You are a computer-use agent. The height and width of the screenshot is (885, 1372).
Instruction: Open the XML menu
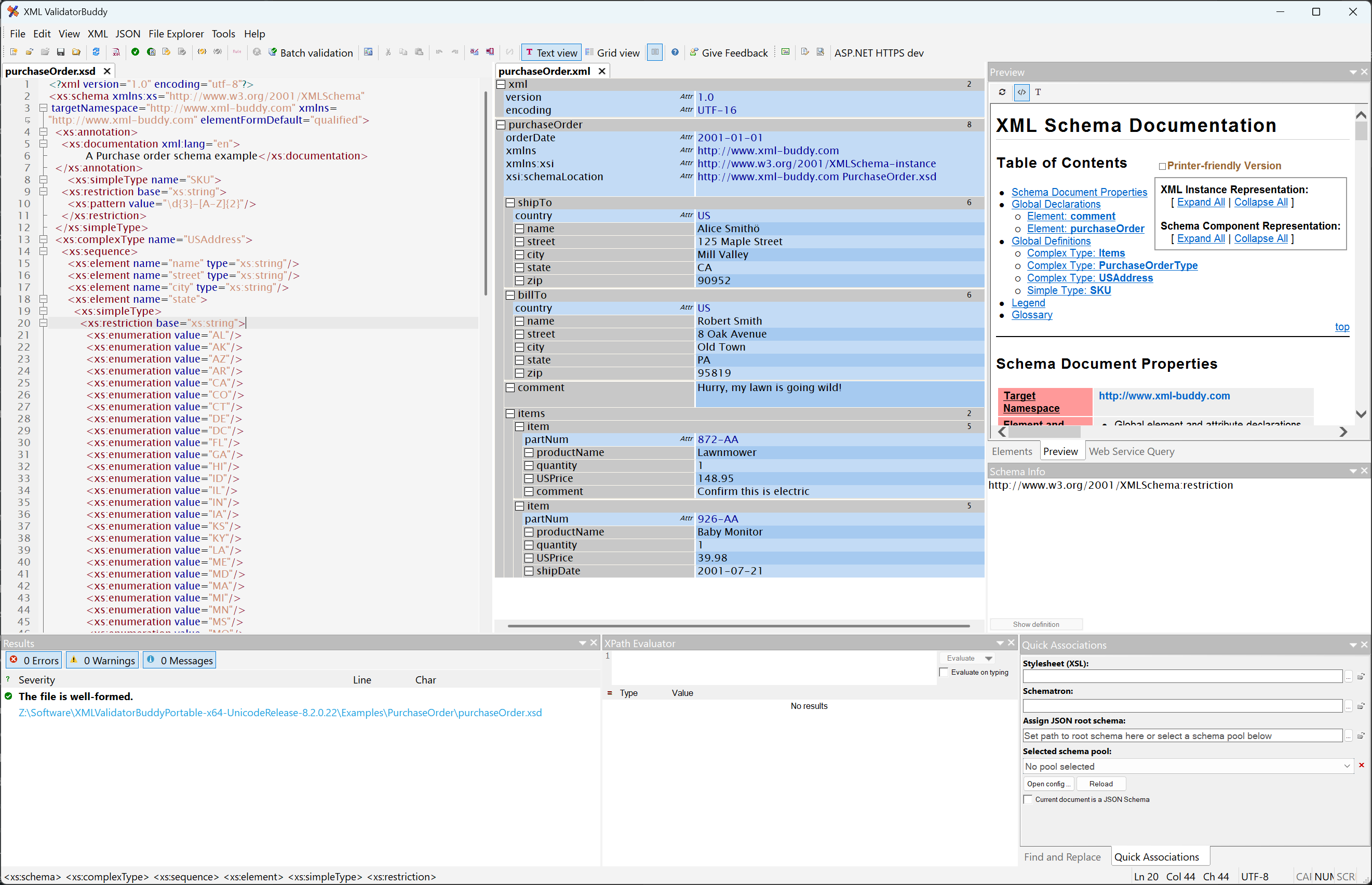[x=98, y=34]
